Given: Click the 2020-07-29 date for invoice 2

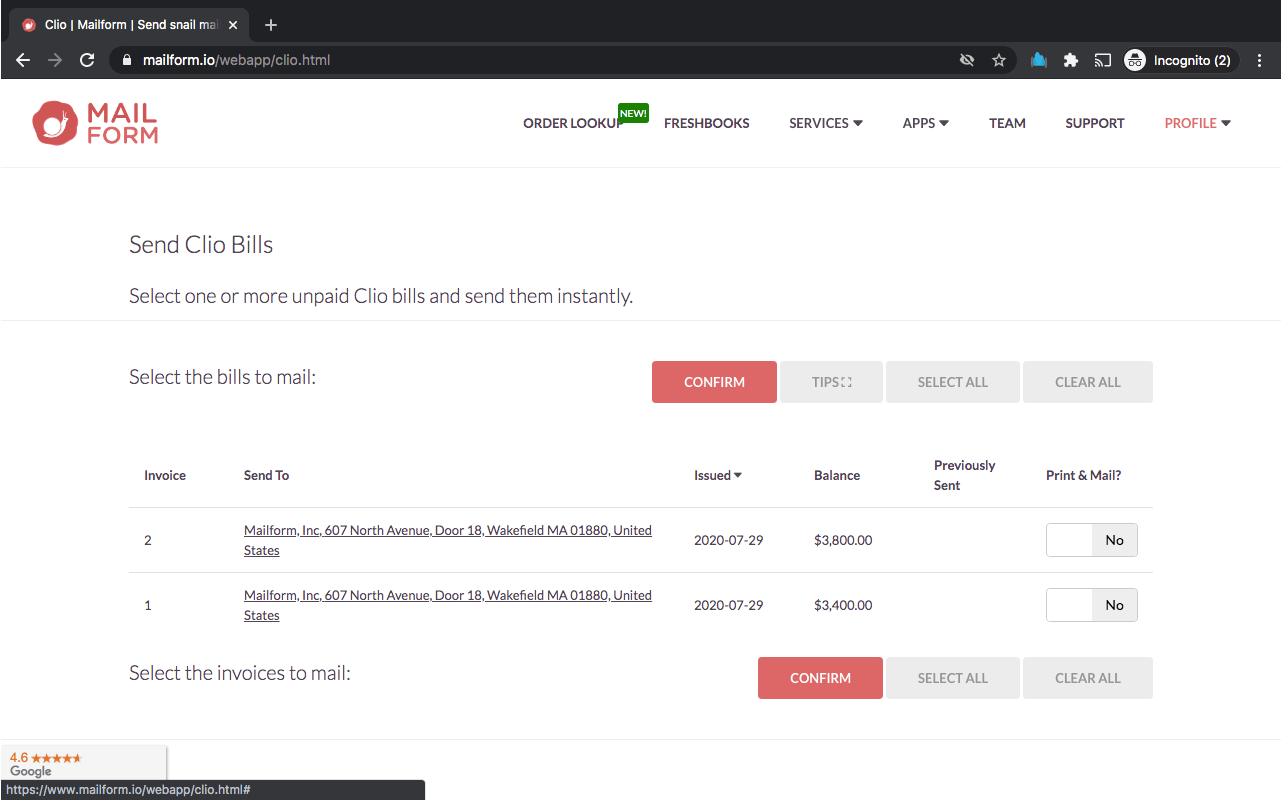Looking at the screenshot, I should click(x=729, y=540).
